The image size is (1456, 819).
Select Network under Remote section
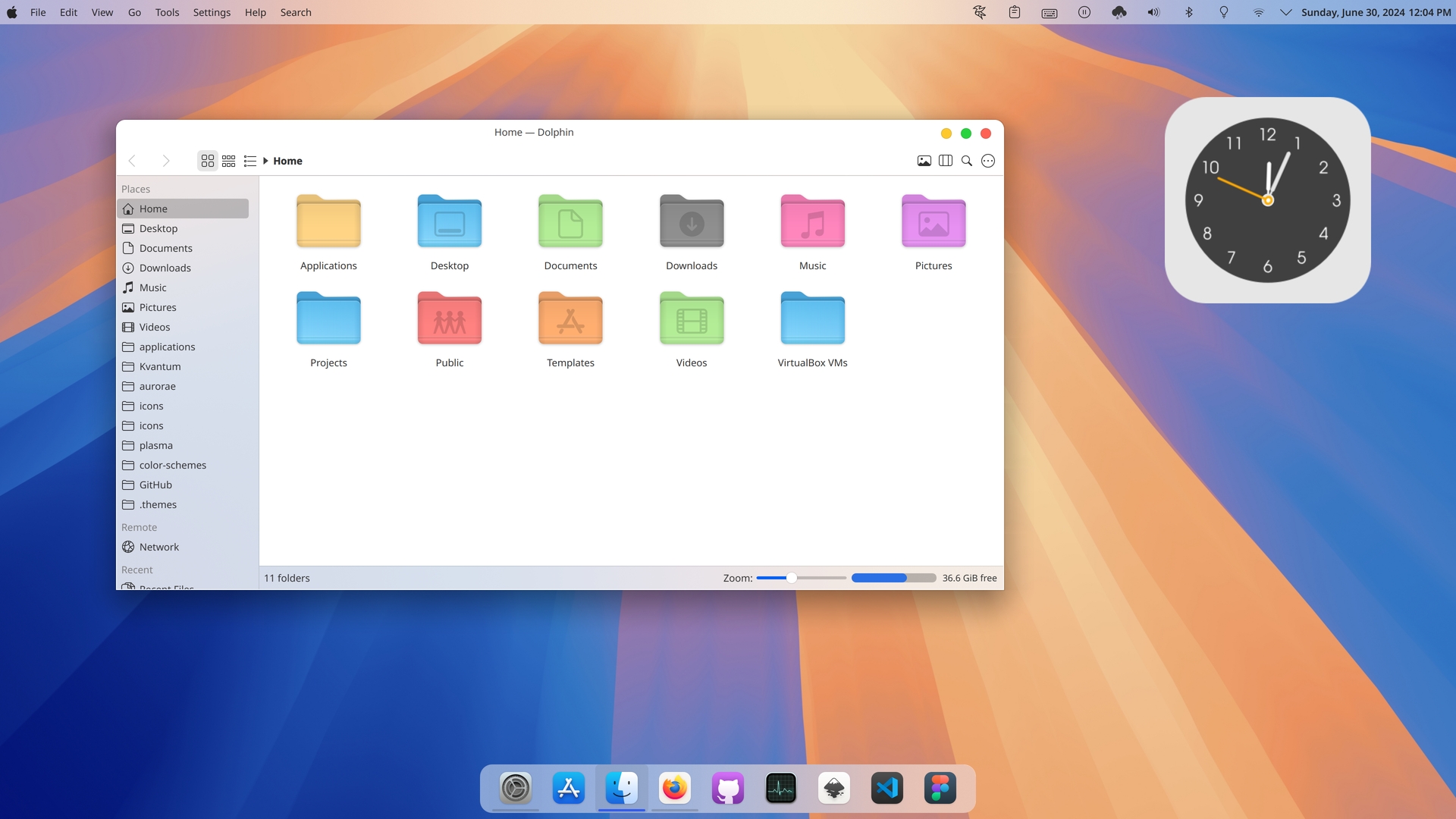[183, 547]
